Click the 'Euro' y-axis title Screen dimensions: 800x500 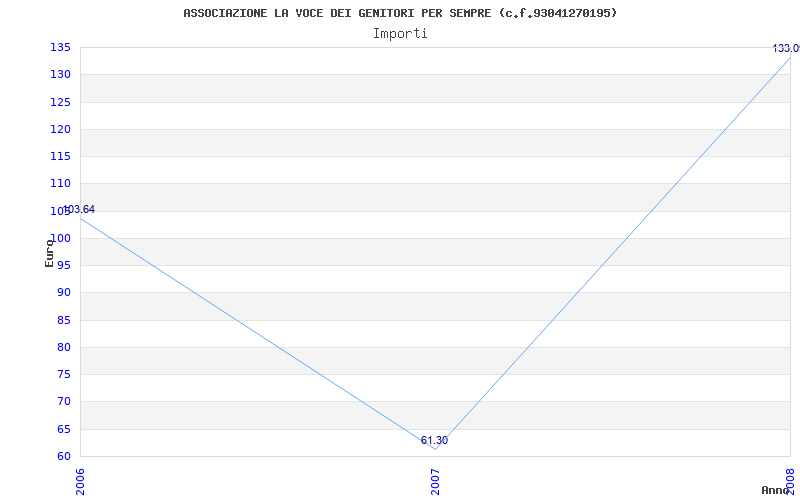tap(49, 253)
